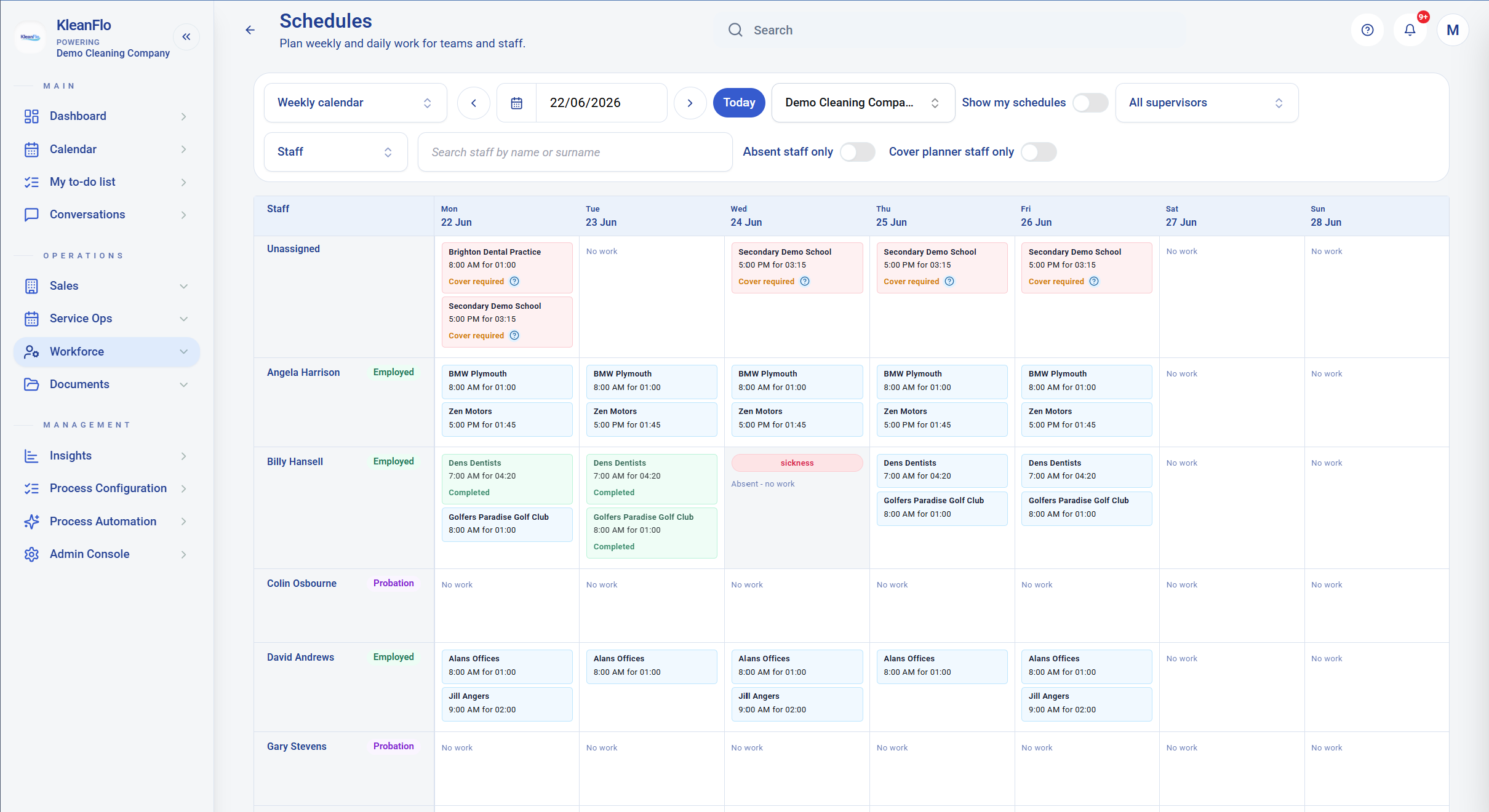Go to next week arrow
Screen dimensions: 1489x812
[690, 103]
